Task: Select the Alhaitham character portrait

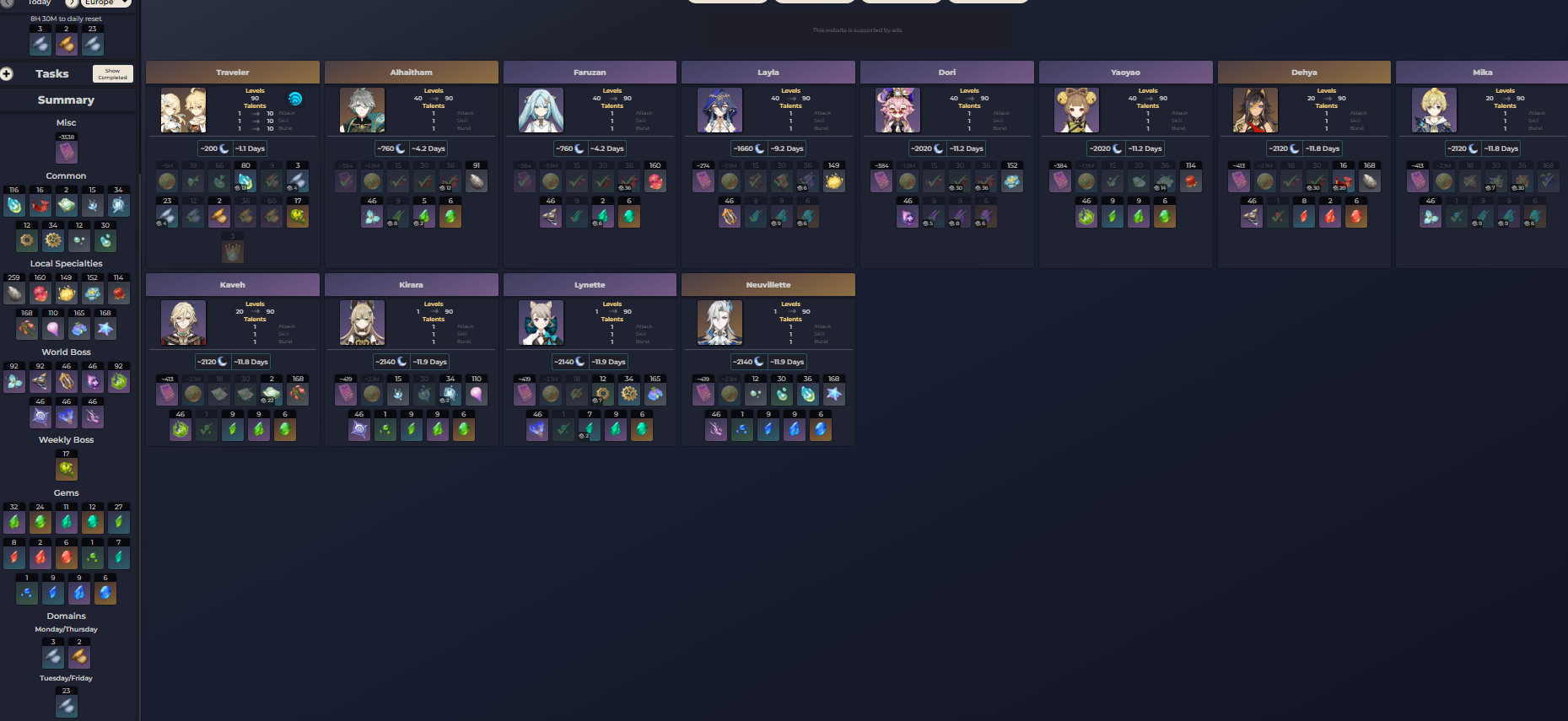Action: [362, 110]
